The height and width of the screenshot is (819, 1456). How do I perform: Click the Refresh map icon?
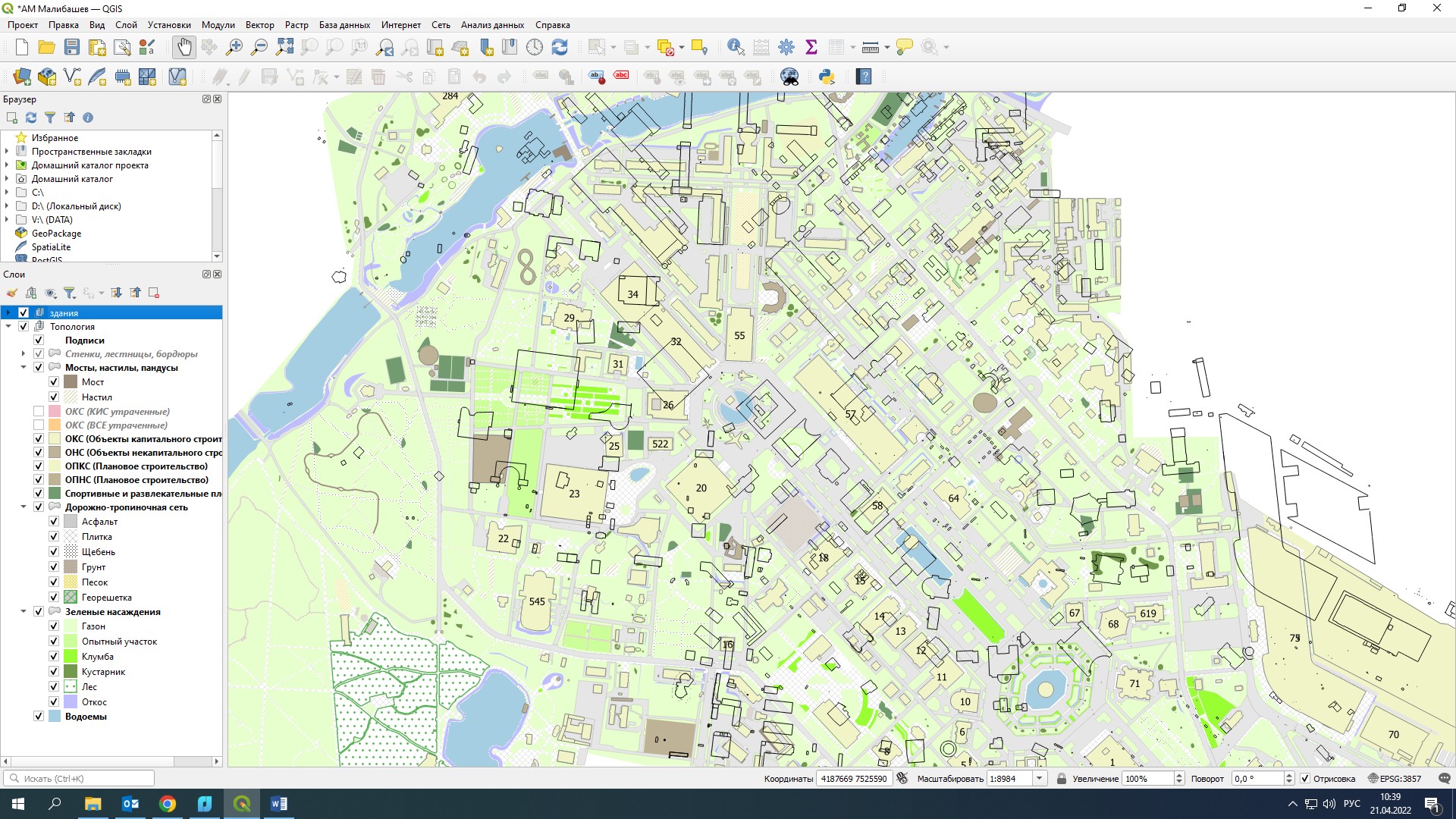560,47
